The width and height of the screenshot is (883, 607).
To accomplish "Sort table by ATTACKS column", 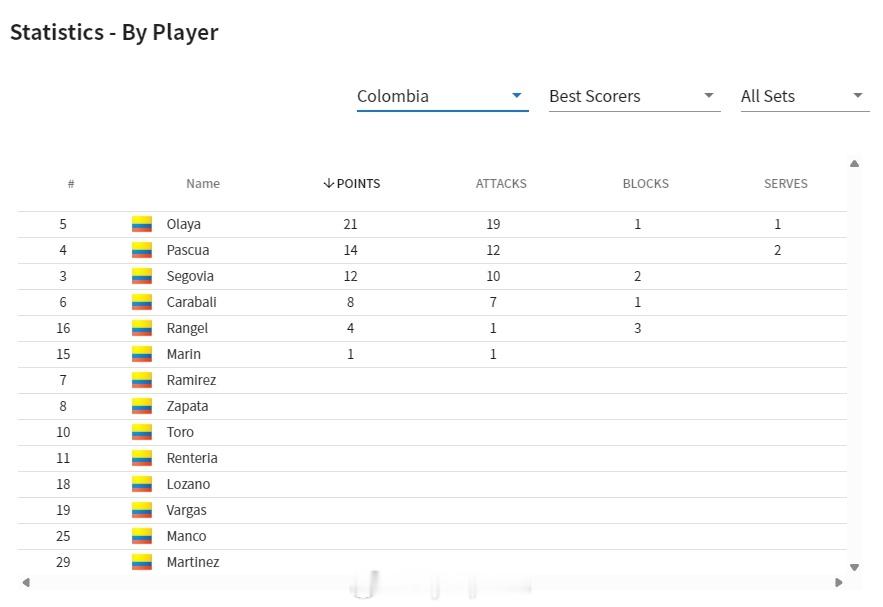I will pyautogui.click(x=501, y=184).
